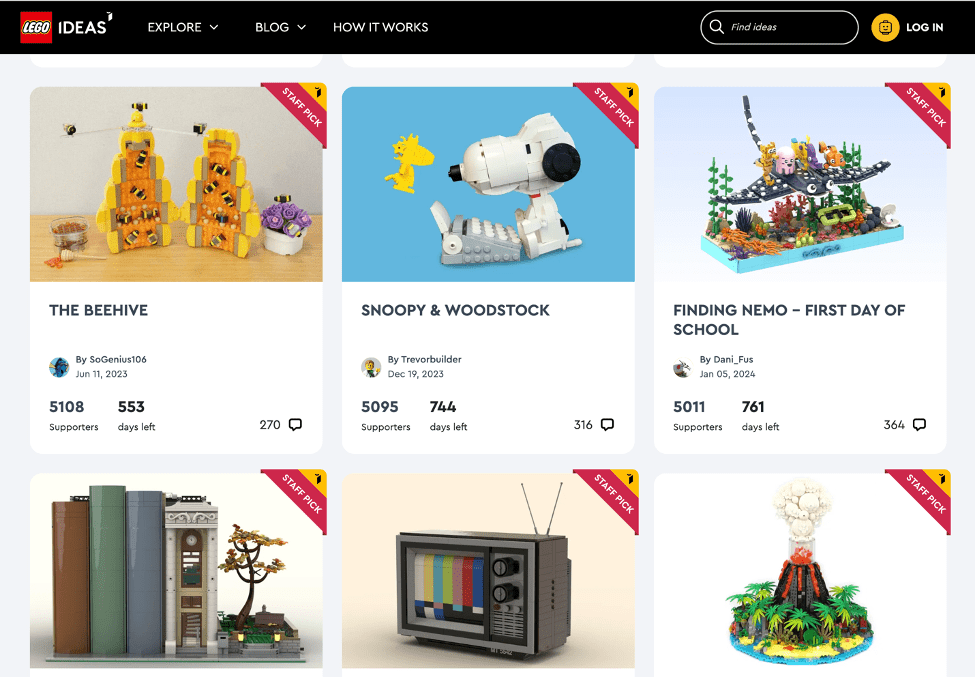Image resolution: width=977 pixels, height=677 pixels.
Task: Click the LEGO Ideas logo
Action: (x=66, y=27)
